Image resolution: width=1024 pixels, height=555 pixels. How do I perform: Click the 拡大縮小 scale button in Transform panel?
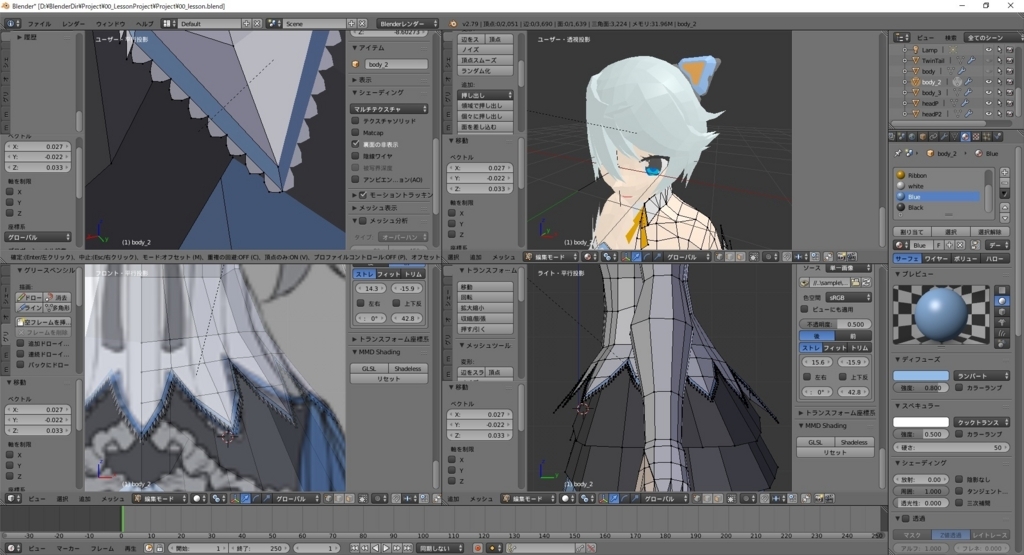click(485, 308)
